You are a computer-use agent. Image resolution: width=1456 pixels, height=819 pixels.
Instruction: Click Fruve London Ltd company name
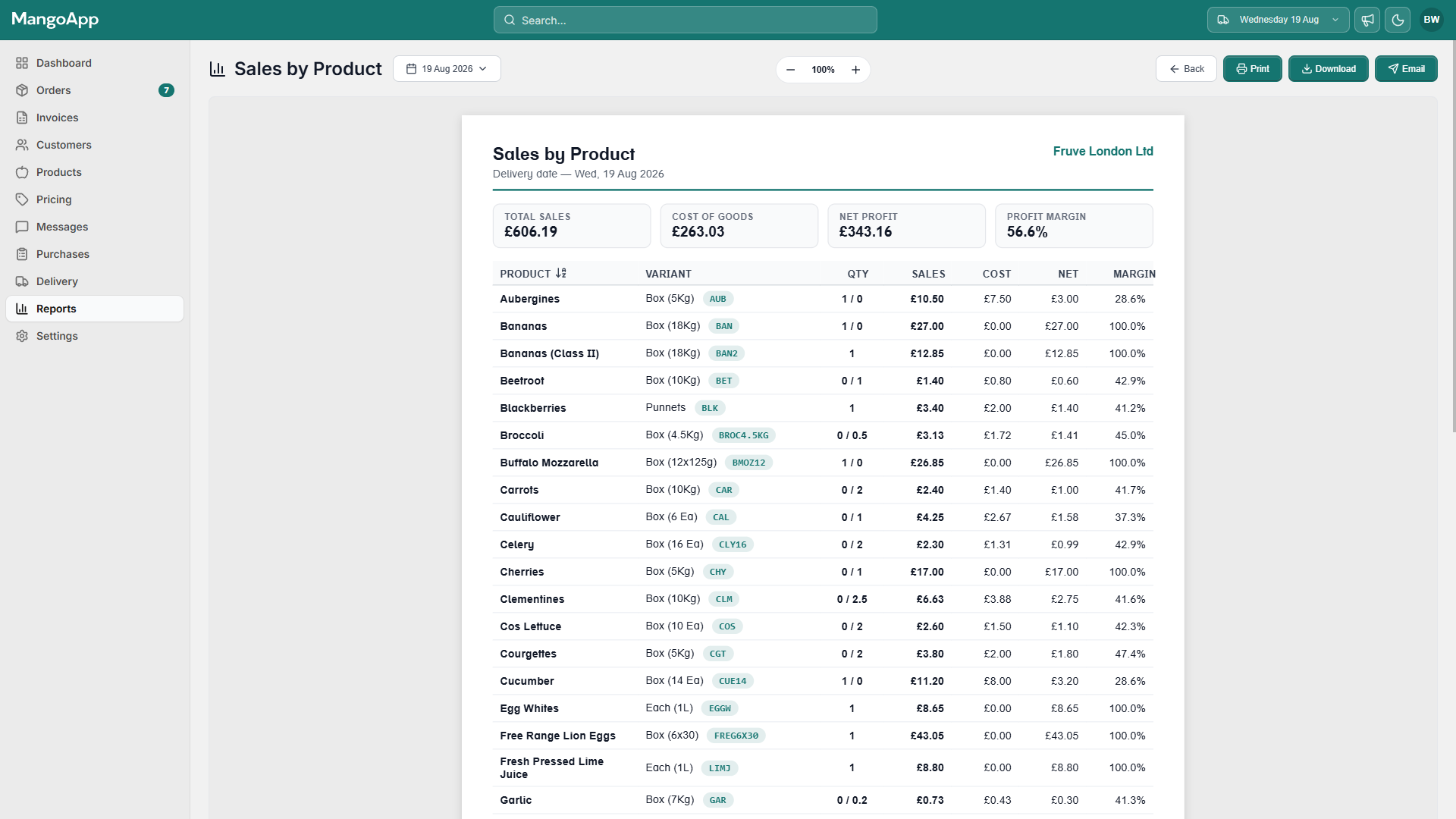[x=1103, y=152]
